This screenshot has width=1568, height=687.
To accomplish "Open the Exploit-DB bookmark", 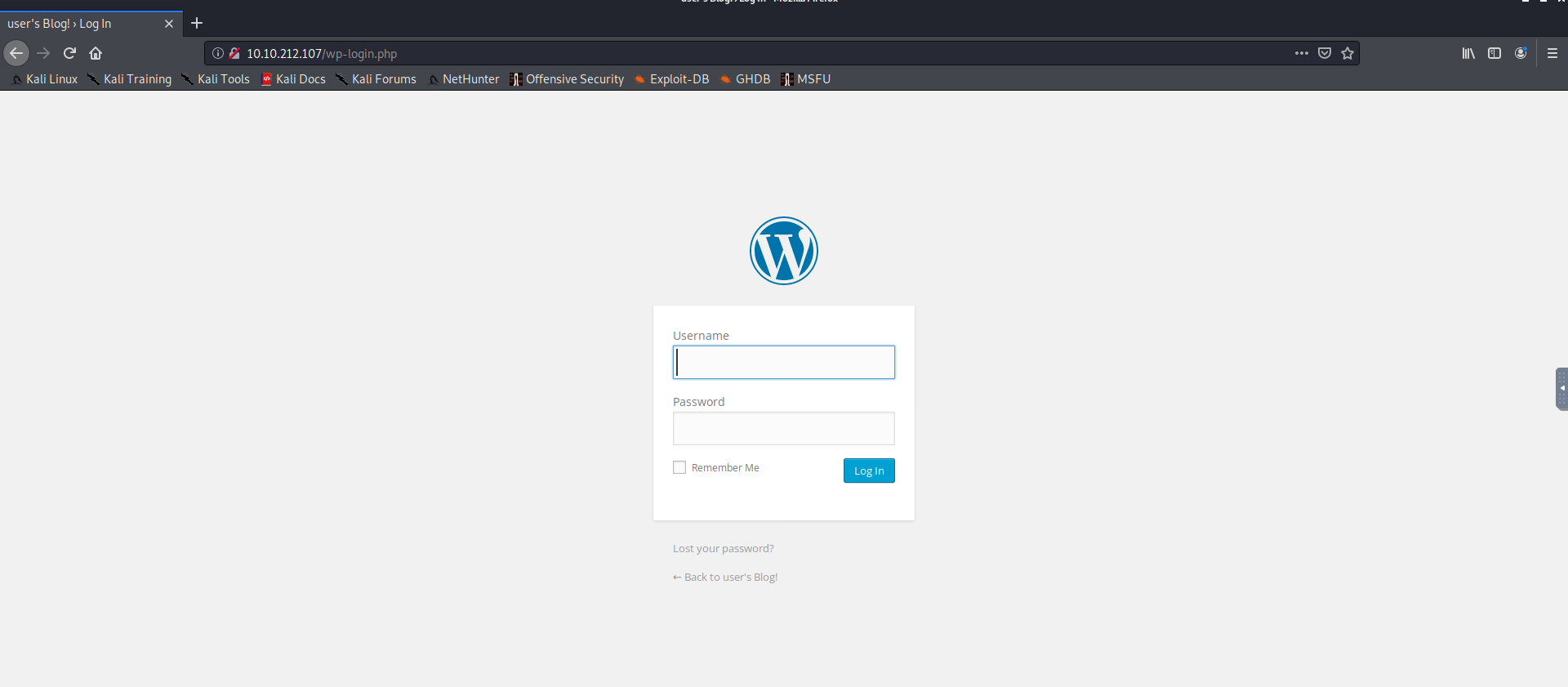I will 672,79.
